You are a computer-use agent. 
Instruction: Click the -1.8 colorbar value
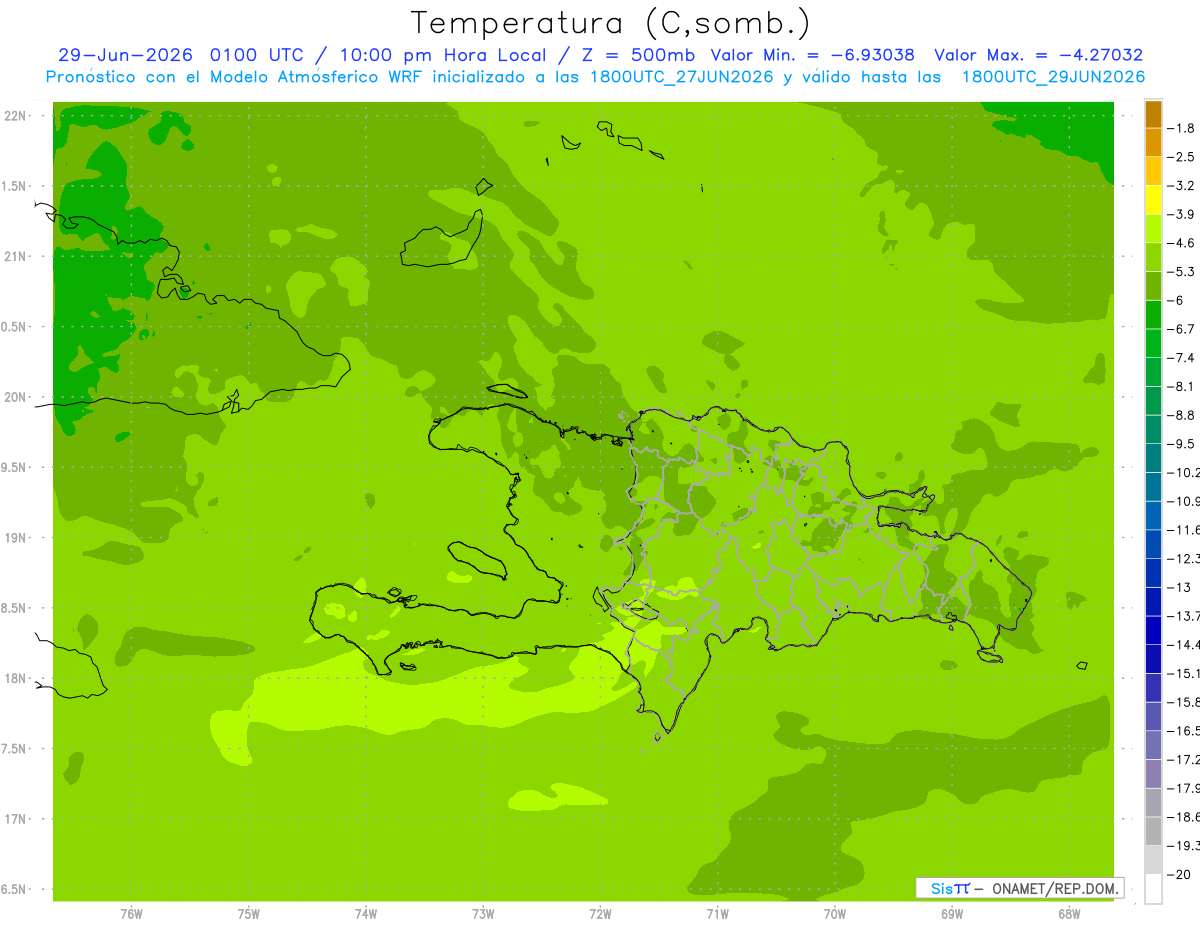pyautogui.click(x=1182, y=128)
